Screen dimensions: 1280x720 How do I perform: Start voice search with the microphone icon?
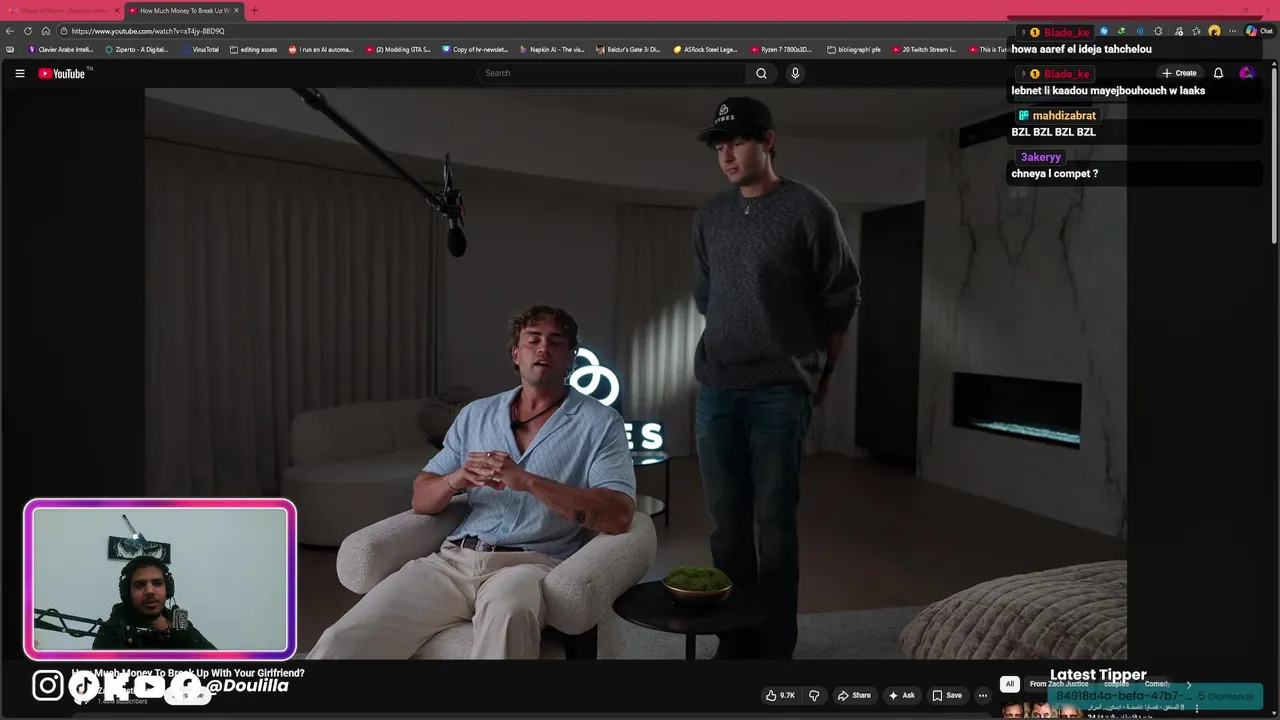tap(795, 73)
